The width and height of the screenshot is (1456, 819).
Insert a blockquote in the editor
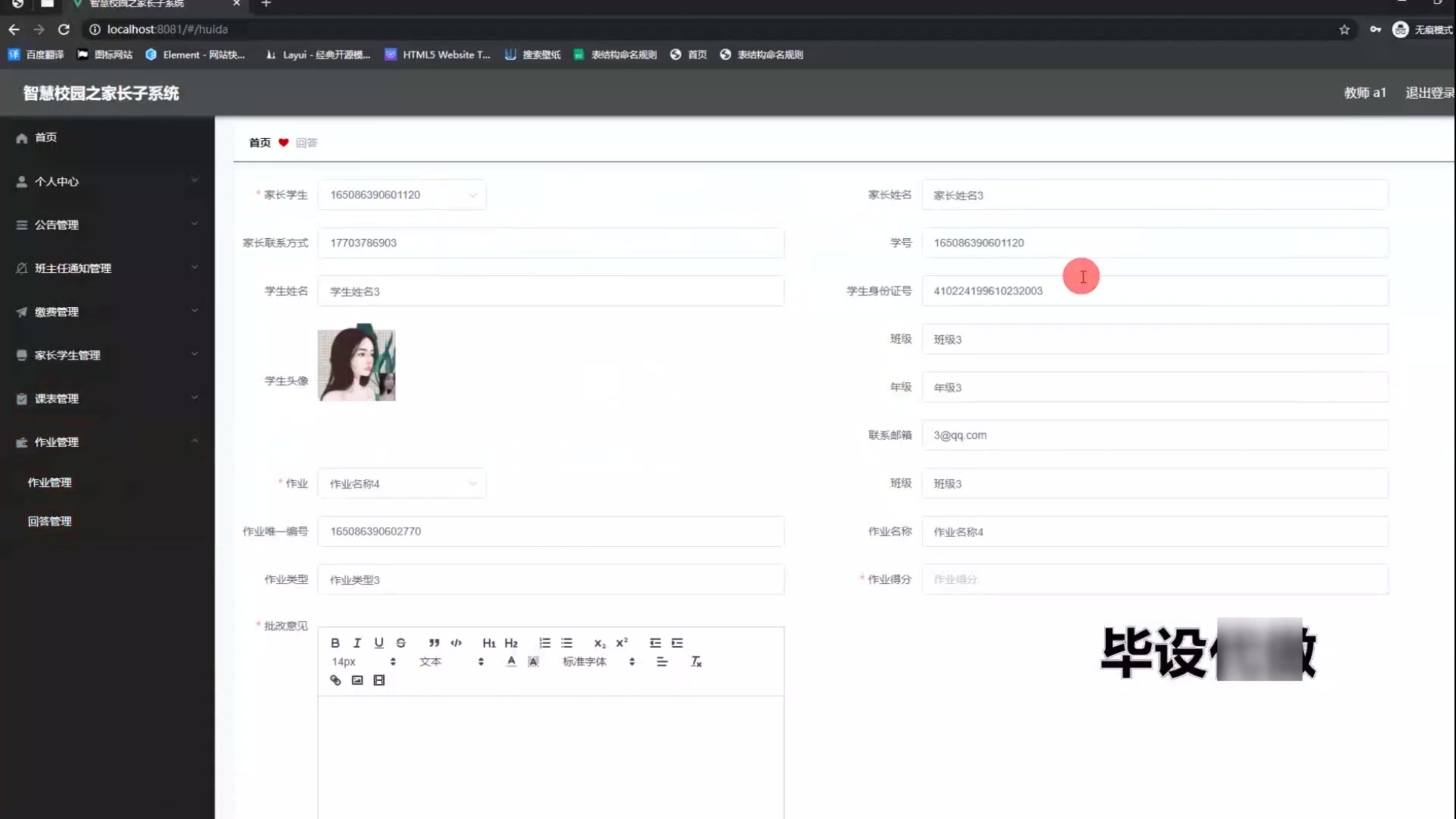pyautogui.click(x=434, y=643)
